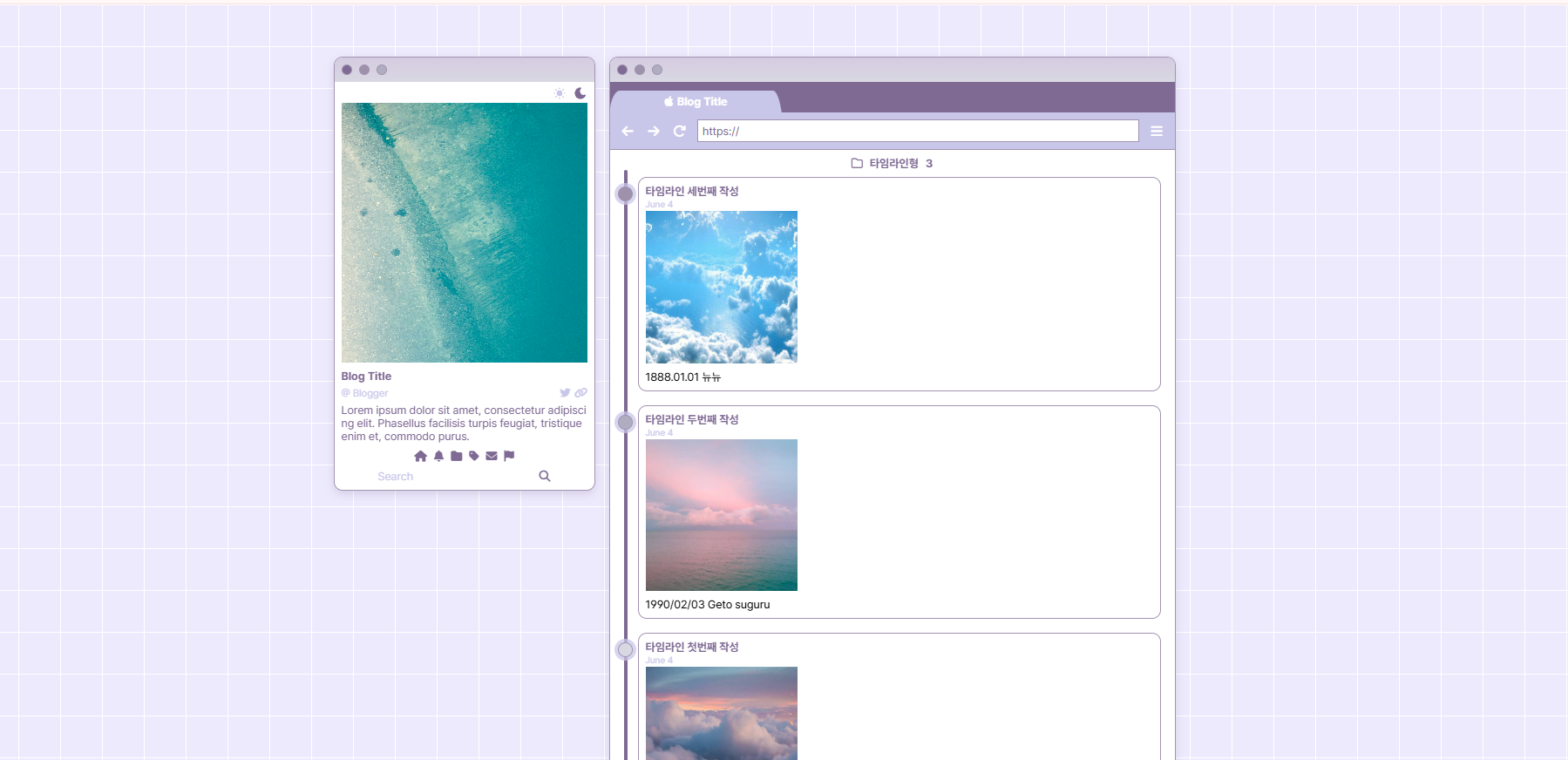This screenshot has width=1568, height=760.
Task: Click the Apple logo on Blog Title tab
Action: pyautogui.click(x=669, y=102)
